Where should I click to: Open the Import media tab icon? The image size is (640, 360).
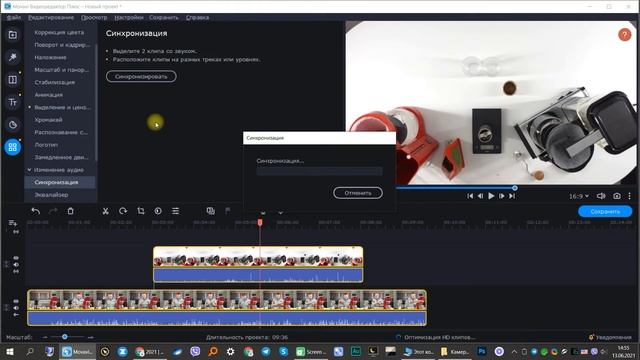[13, 35]
